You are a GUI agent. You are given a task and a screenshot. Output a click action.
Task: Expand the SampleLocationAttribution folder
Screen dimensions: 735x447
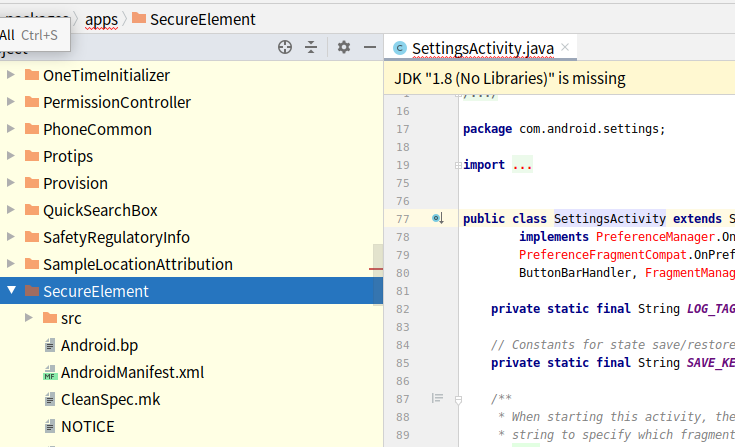pos(11,264)
